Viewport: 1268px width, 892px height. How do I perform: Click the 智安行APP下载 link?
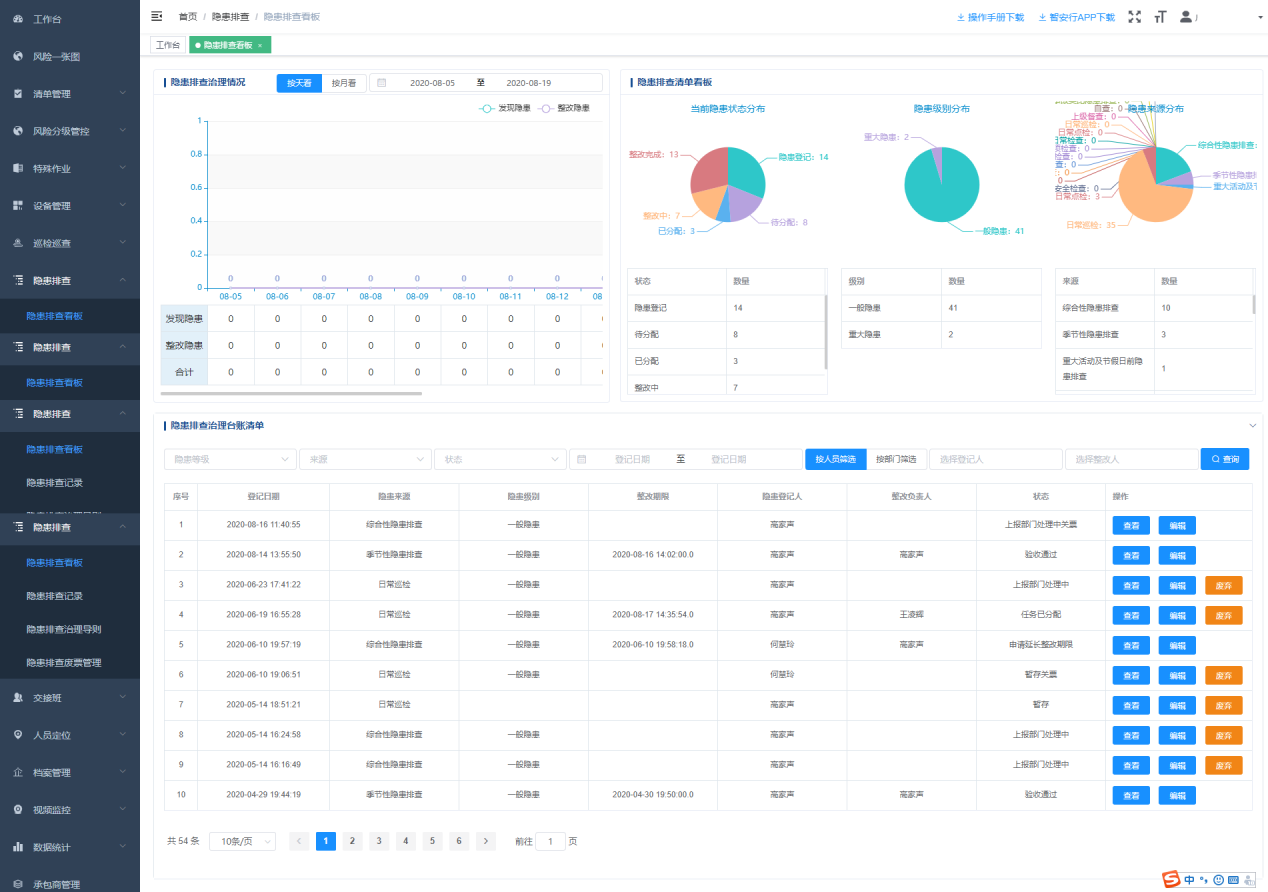pyautogui.click(x=1076, y=17)
